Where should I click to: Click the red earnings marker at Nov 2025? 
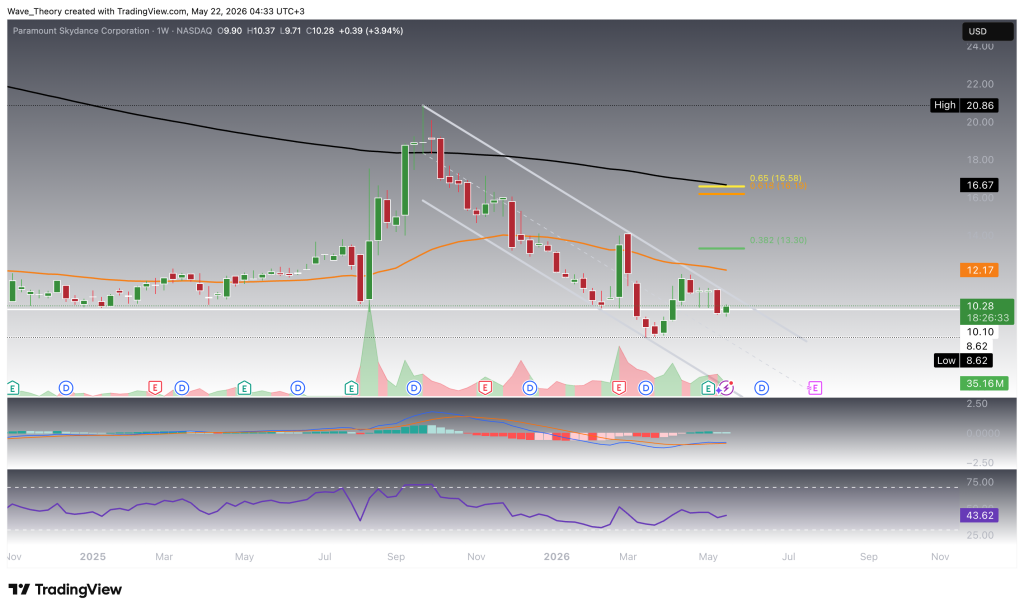(485, 388)
